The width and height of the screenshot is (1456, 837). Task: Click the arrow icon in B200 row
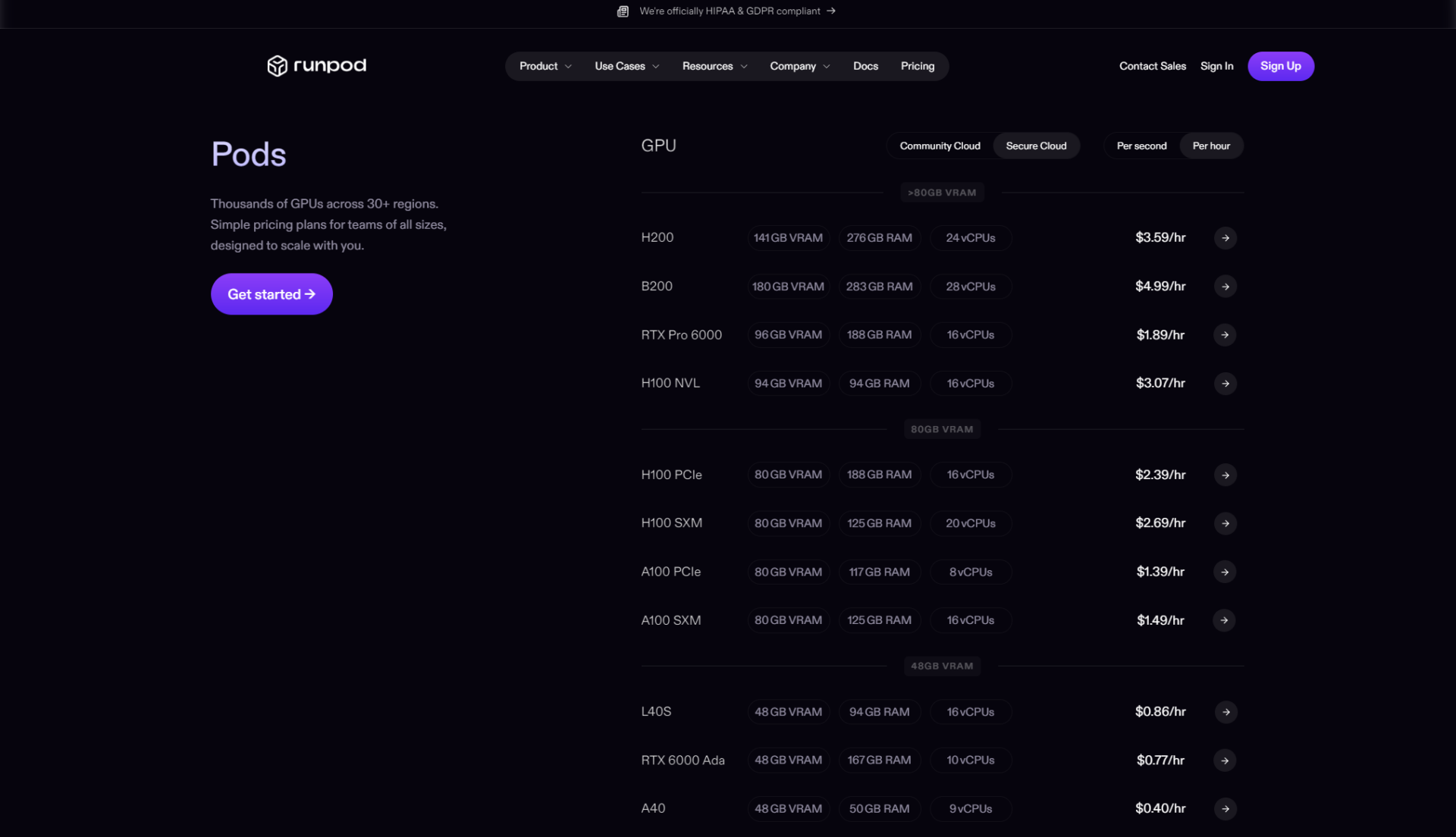(x=1225, y=287)
